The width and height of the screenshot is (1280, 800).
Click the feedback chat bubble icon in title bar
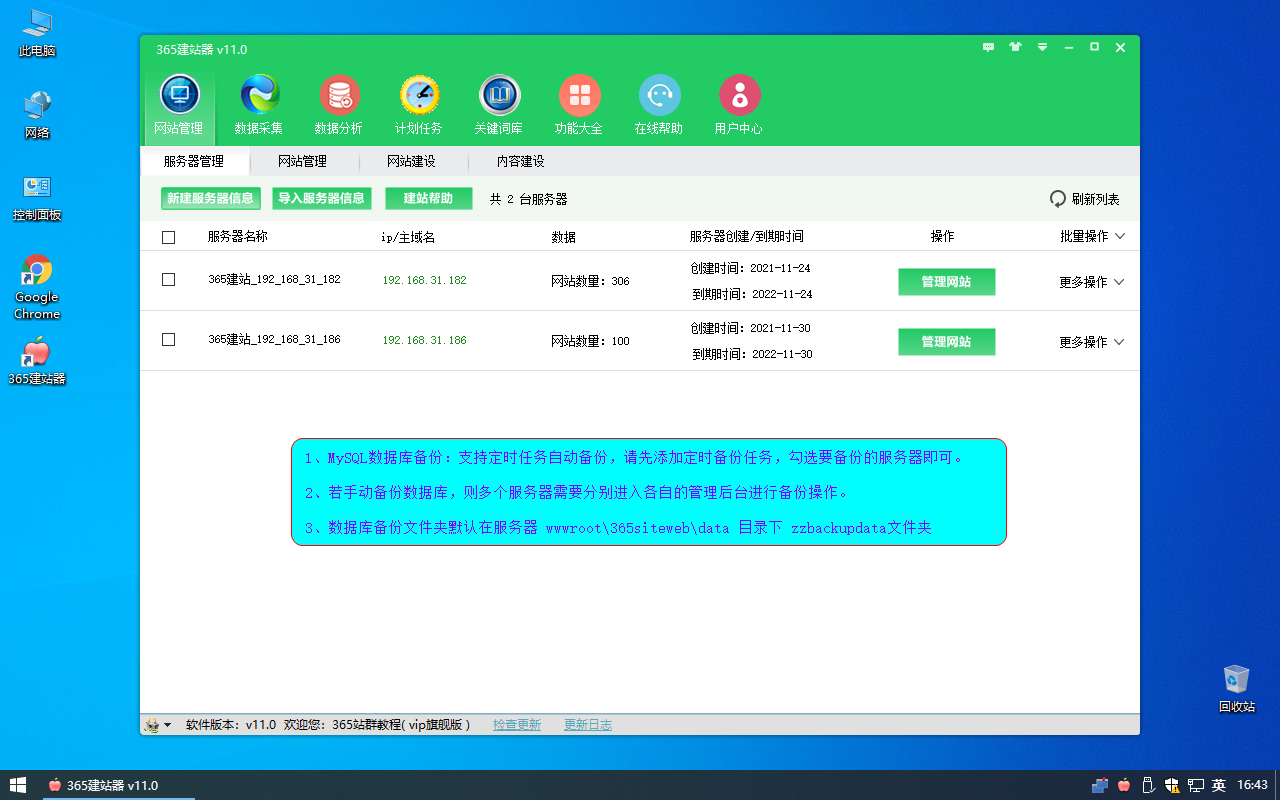click(x=989, y=47)
